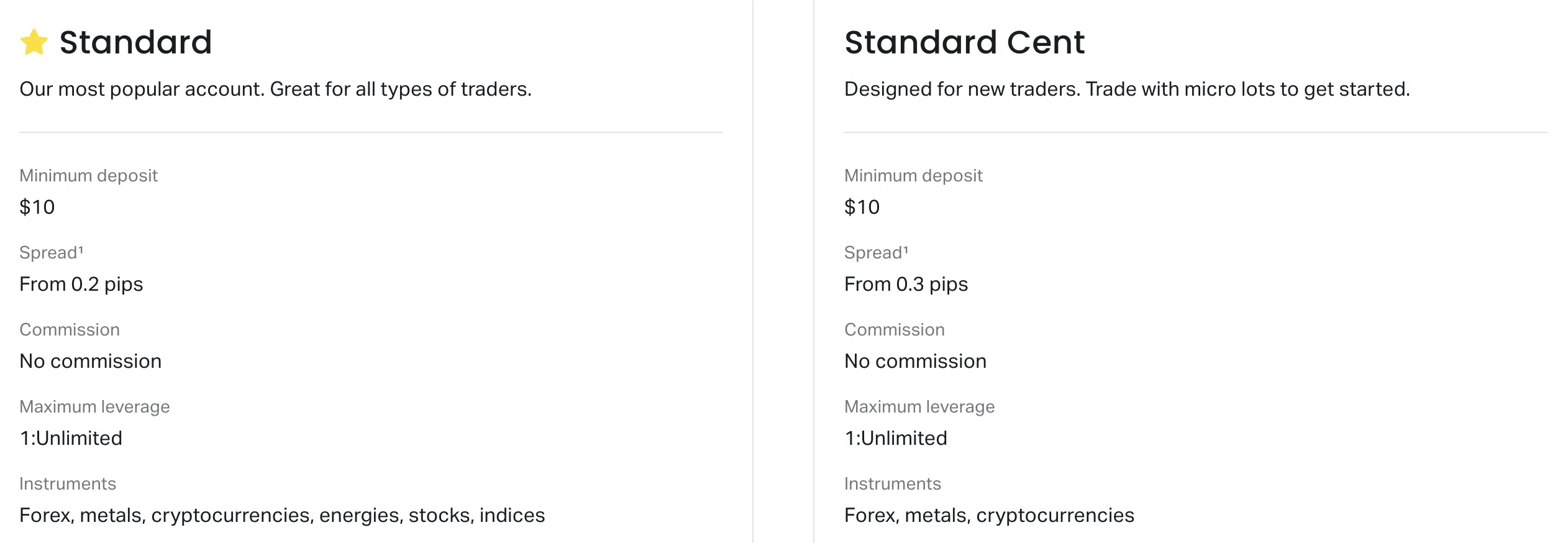This screenshot has width=1568, height=543.
Task: Click Standard's Minimum deposit label
Action: pyautogui.click(x=88, y=175)
